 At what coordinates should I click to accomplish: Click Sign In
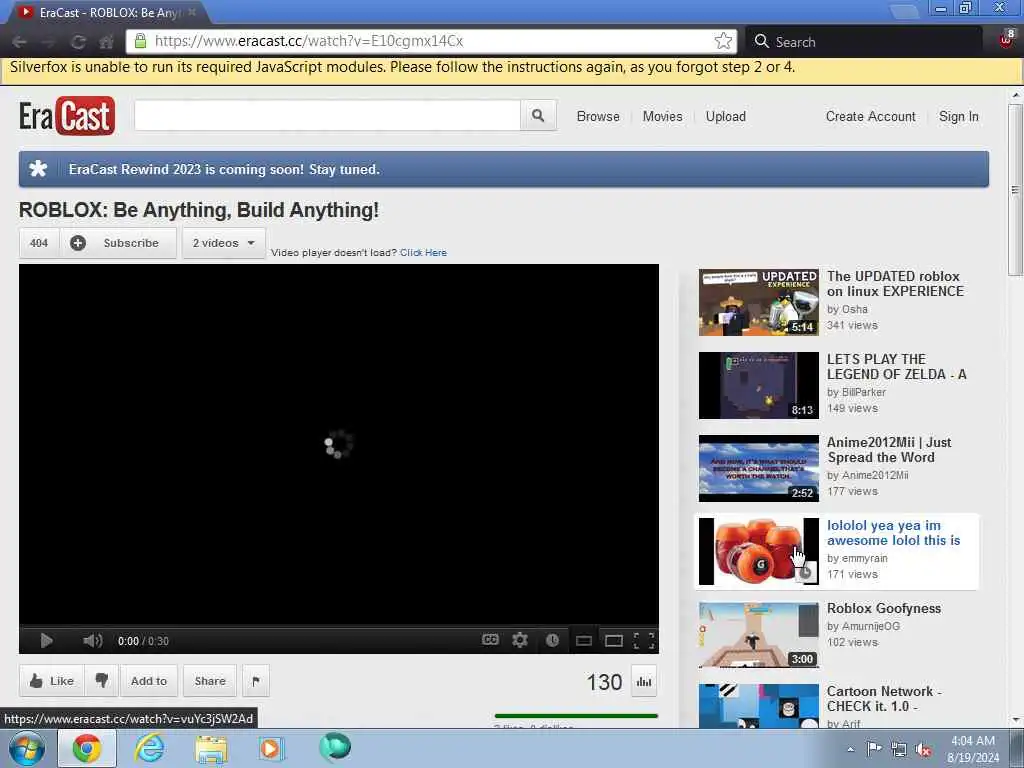959,116
